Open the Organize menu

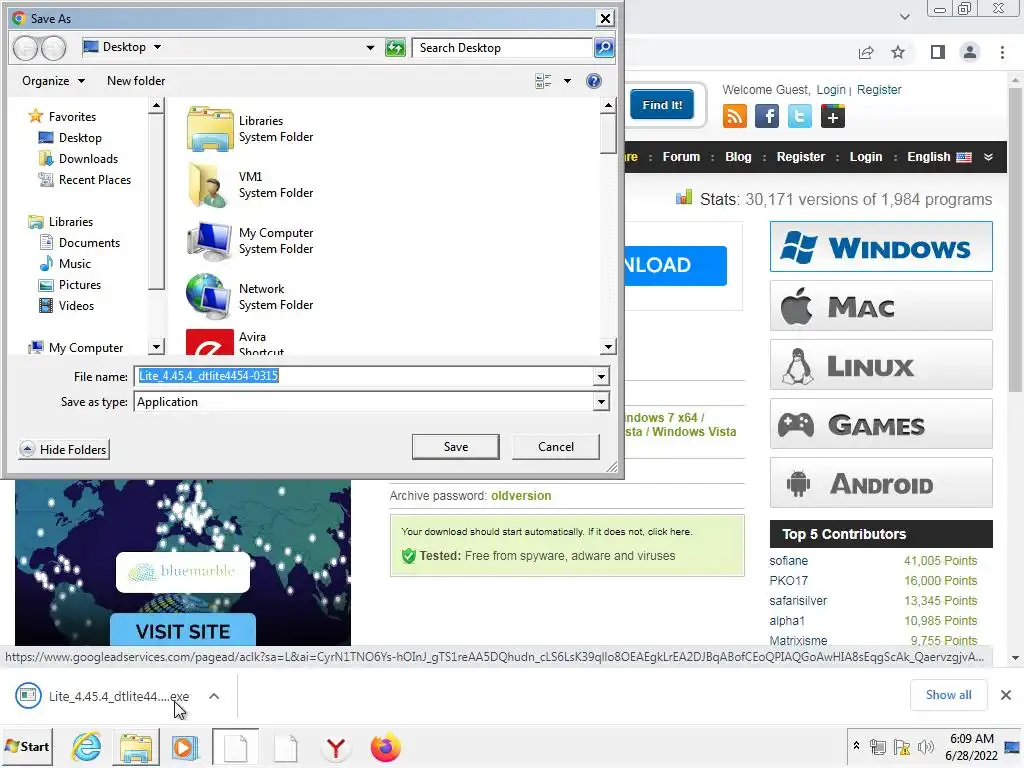[53, 81]
